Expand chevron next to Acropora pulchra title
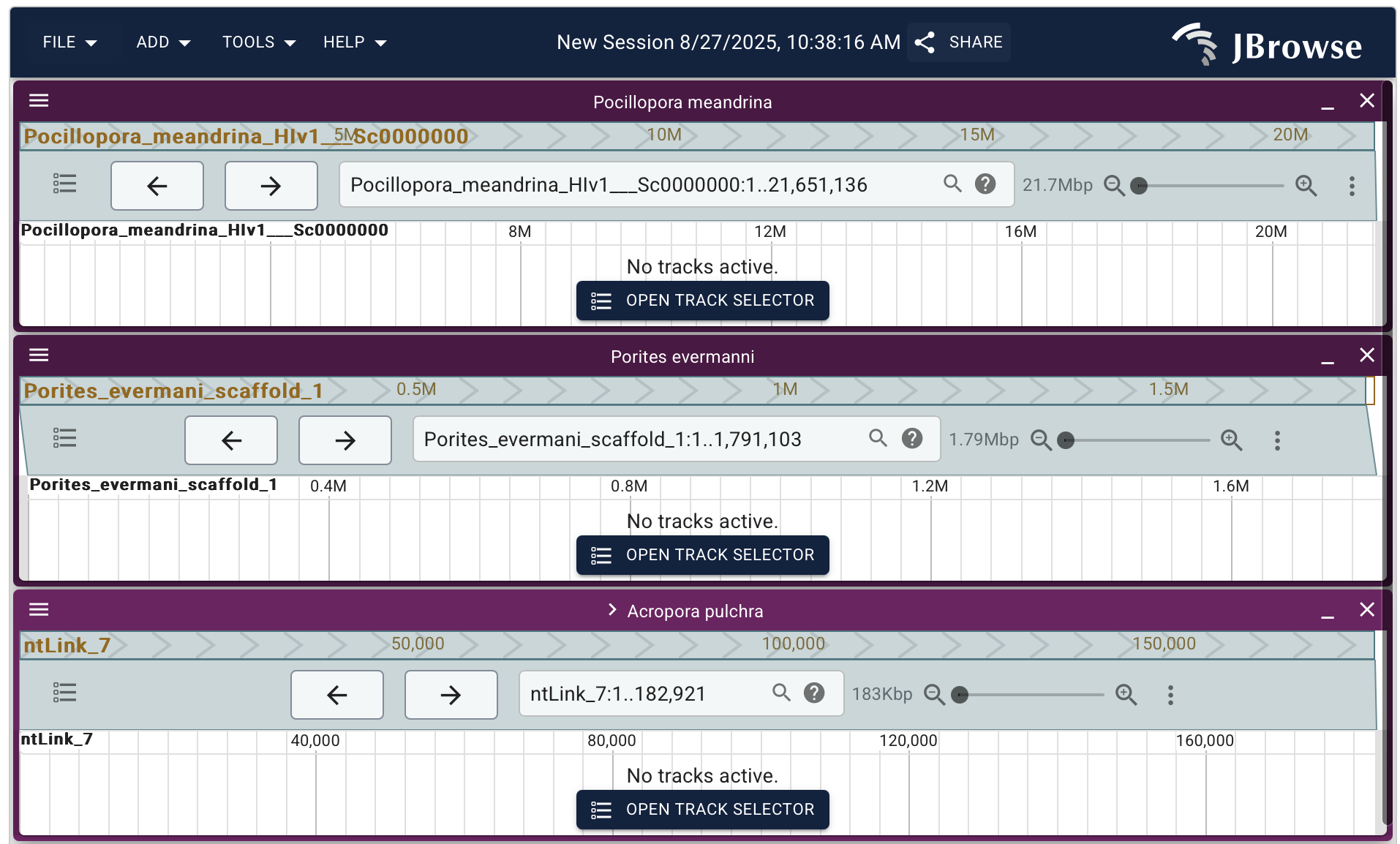The image size is (1400, 844). click(x=612, y=611)
